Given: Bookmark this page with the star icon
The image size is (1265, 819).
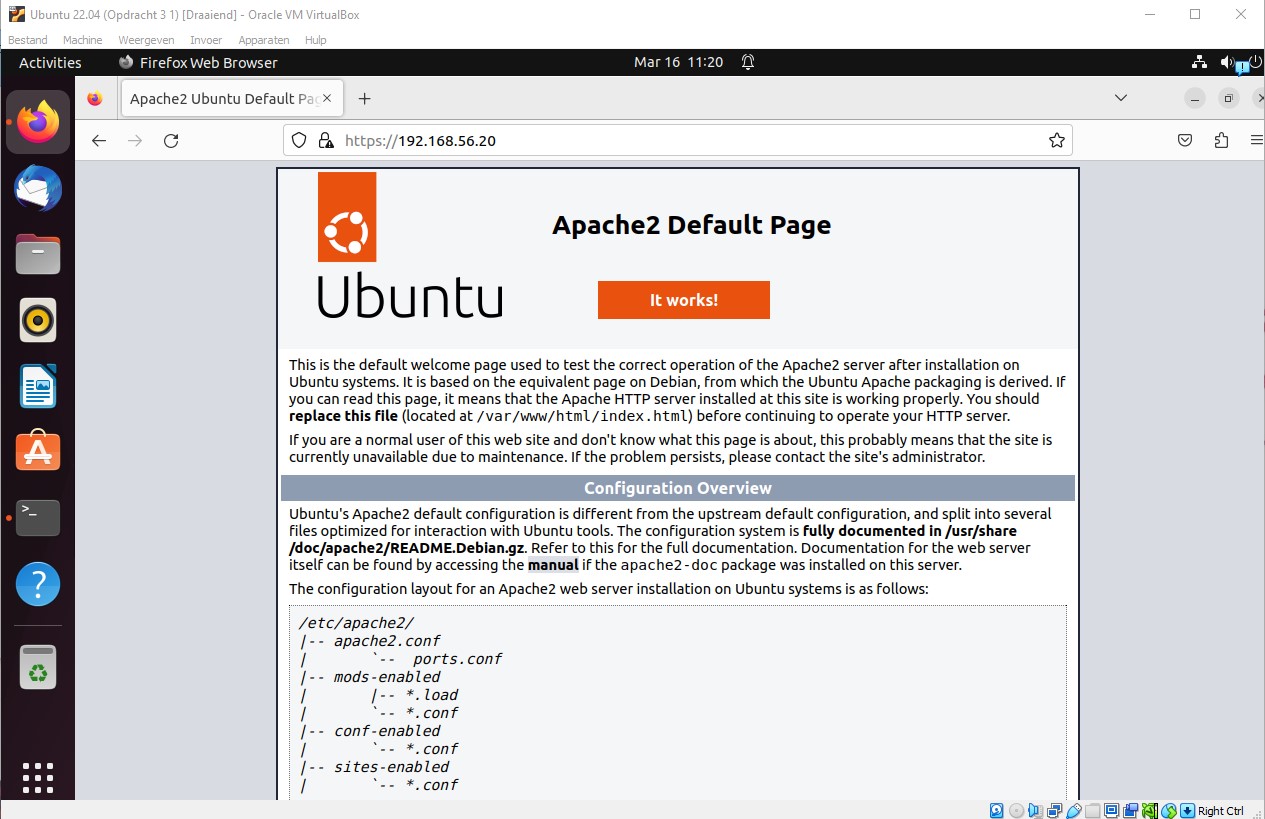Looking at the screenshot, I should 1056,141.
